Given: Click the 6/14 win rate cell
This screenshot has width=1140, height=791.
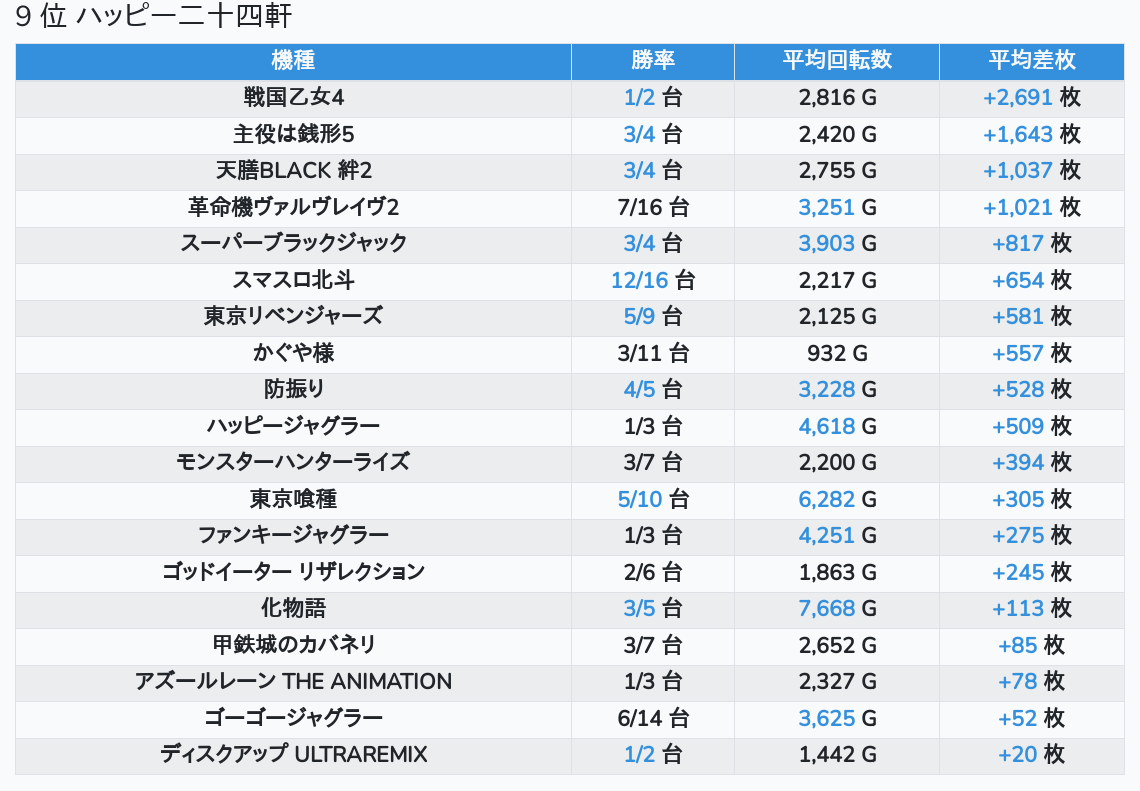Looking at the screenshot, I should click(653, 718).
